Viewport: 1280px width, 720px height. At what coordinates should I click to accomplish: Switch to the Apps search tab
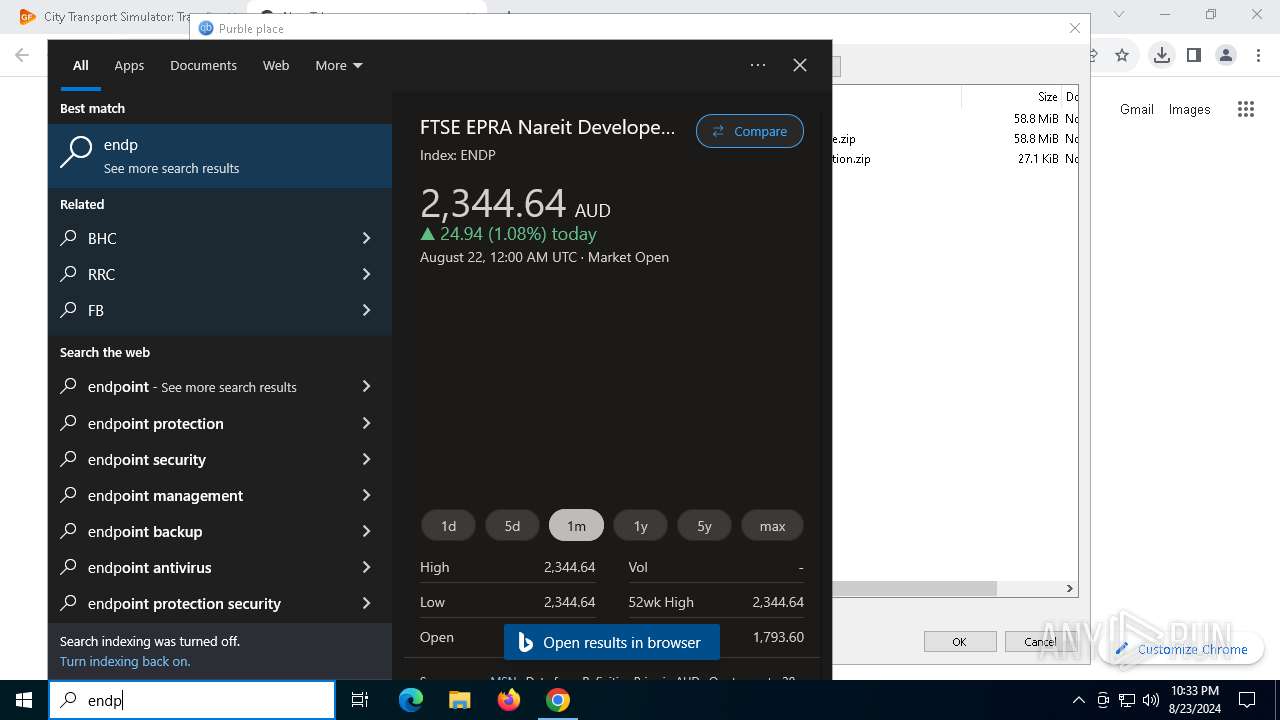click(x=129, y=65)
